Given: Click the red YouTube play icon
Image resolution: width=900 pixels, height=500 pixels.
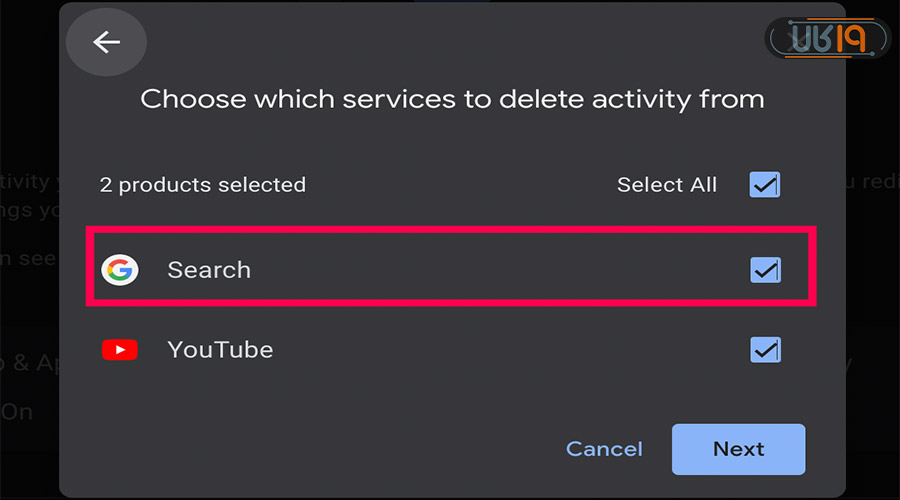Looking at the screenshot, I should [120, 350].
